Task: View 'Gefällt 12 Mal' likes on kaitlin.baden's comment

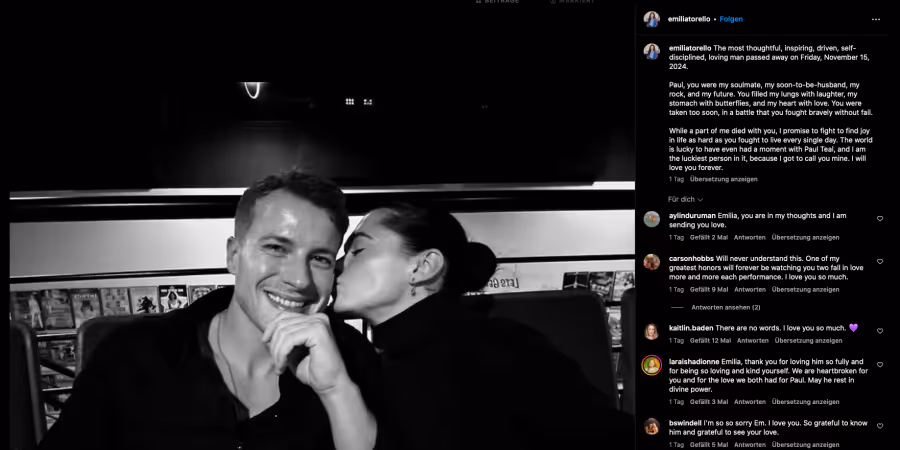Action: [711, 341]
